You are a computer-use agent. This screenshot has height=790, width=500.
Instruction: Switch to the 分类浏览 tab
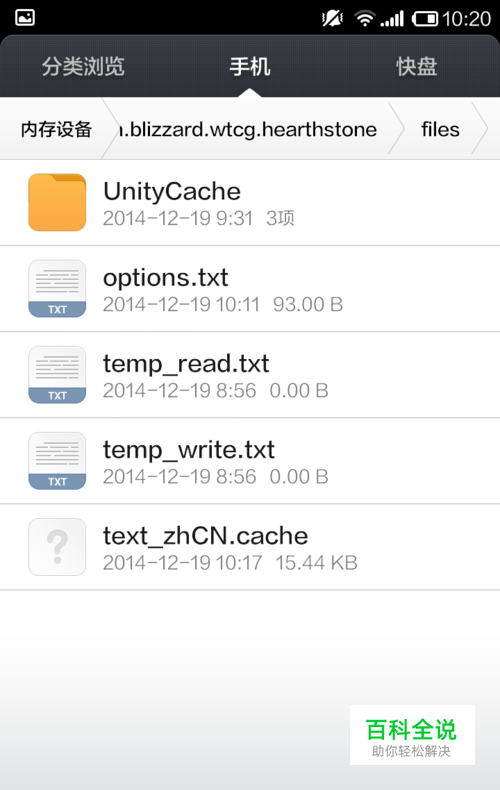(x=83, y=67)
